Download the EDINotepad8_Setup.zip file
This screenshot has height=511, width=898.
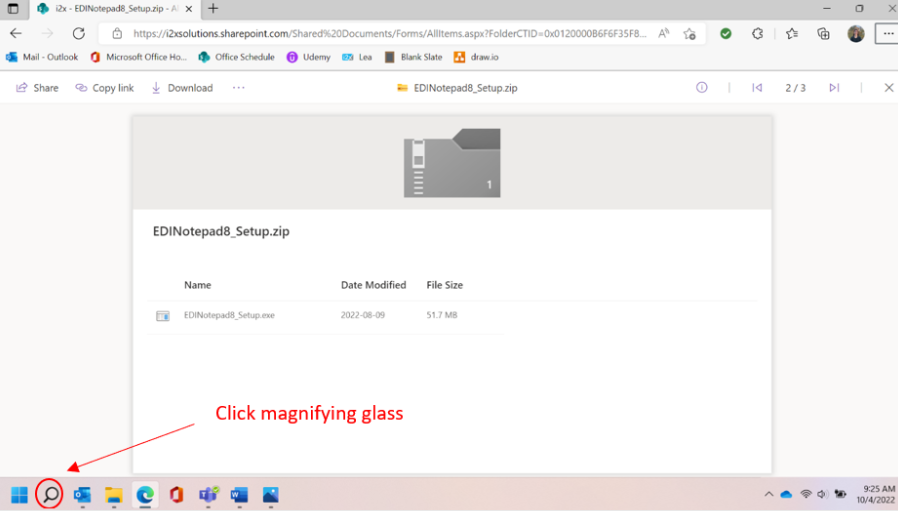pyautogui.click(x=182, y=88)
